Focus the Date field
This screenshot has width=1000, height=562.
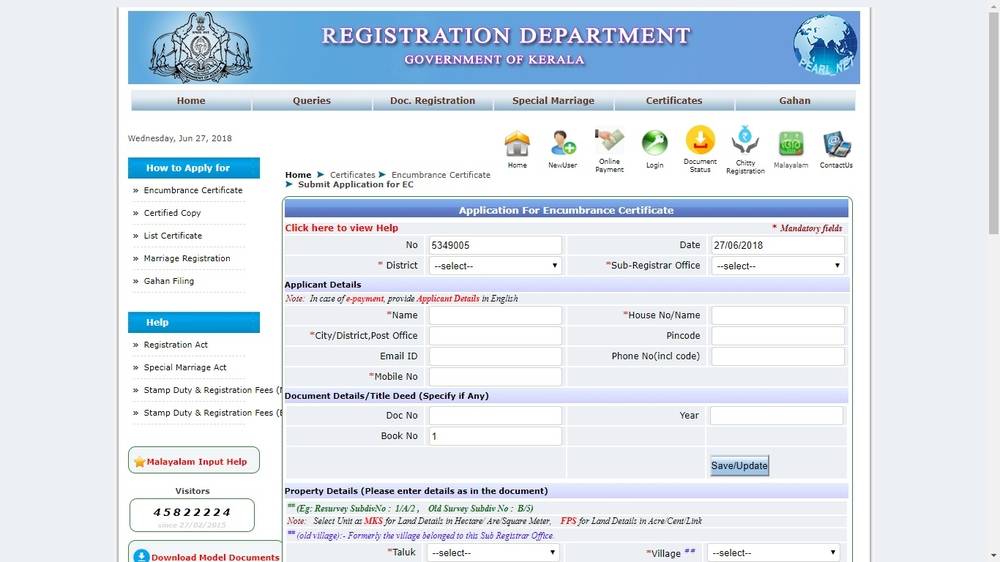coord(777,245)
